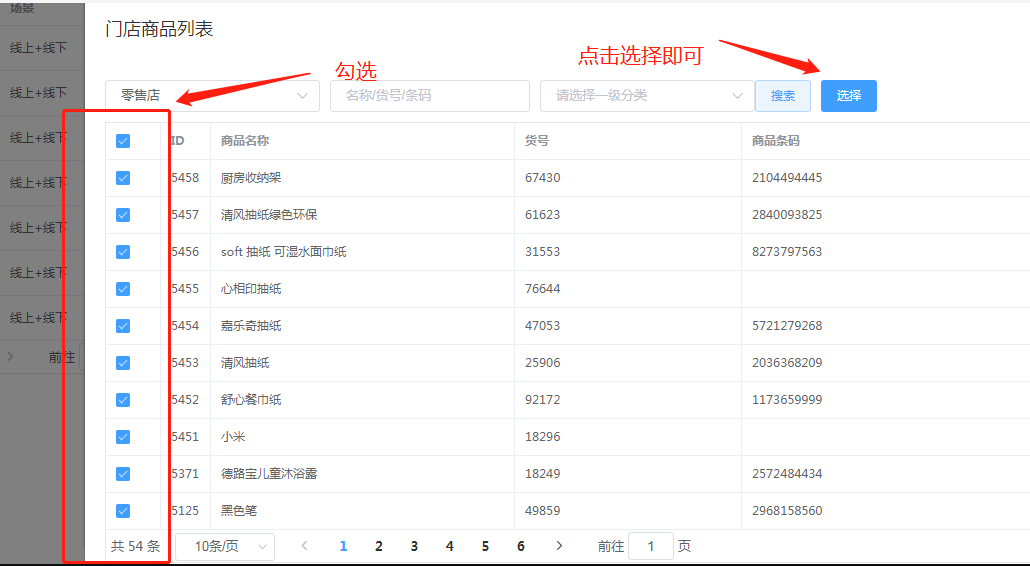Click barcode 2104494445
Screen dimensions: 1030x566
[787, 178]
